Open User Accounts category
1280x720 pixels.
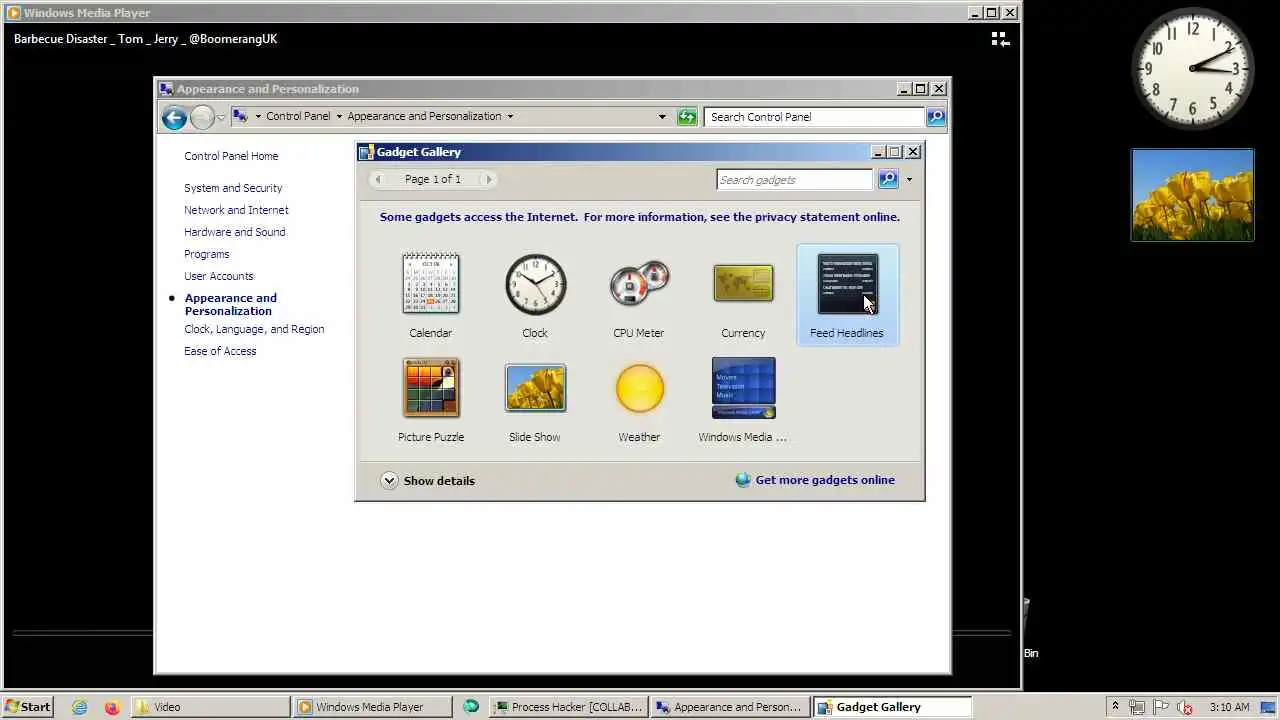pos(219,276)
